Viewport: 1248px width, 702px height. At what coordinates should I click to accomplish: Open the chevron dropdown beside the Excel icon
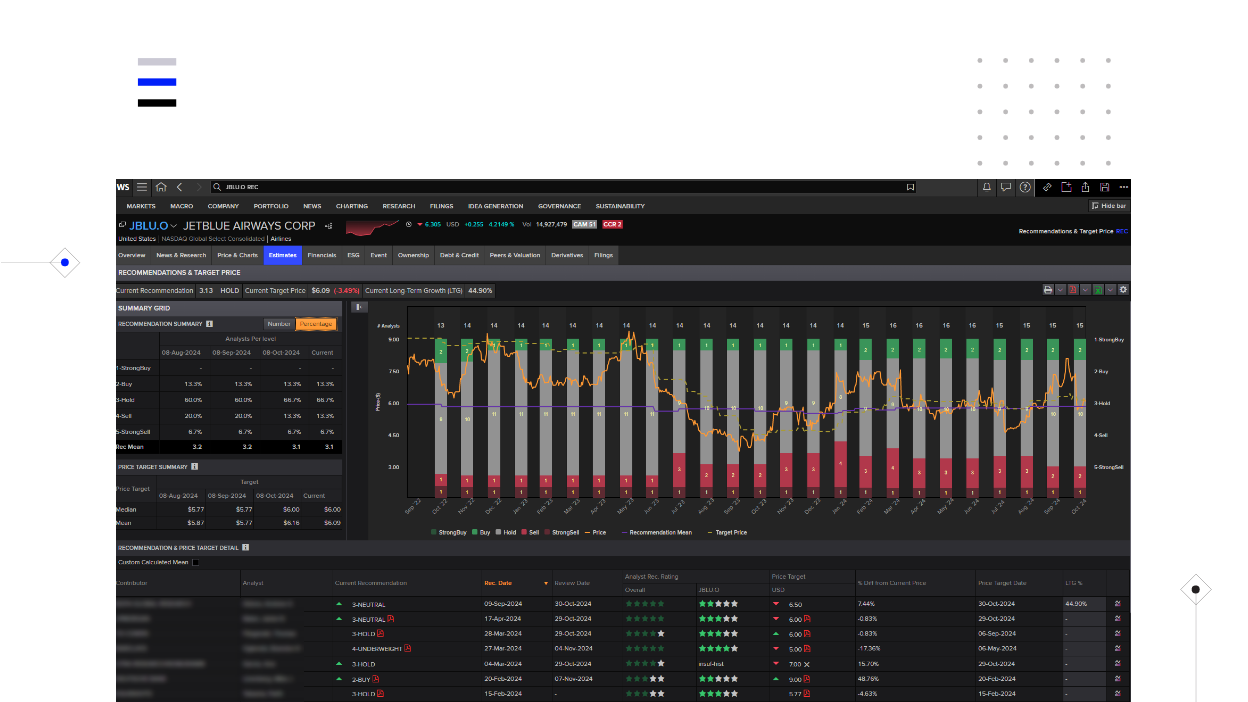click(1108, 290)
